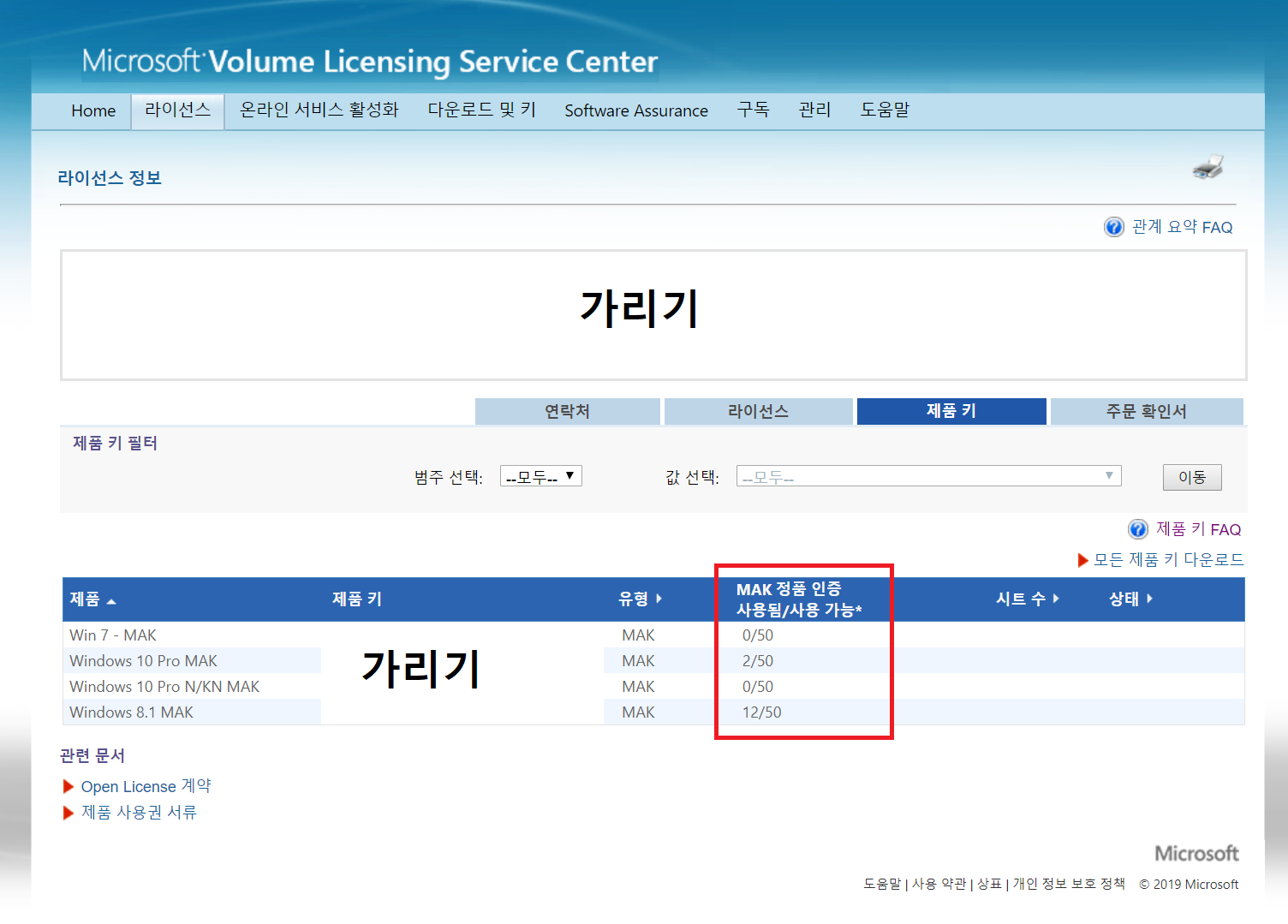Select the 제품 키 tab
Screen dimensions: 1288x924
[951, 411]
